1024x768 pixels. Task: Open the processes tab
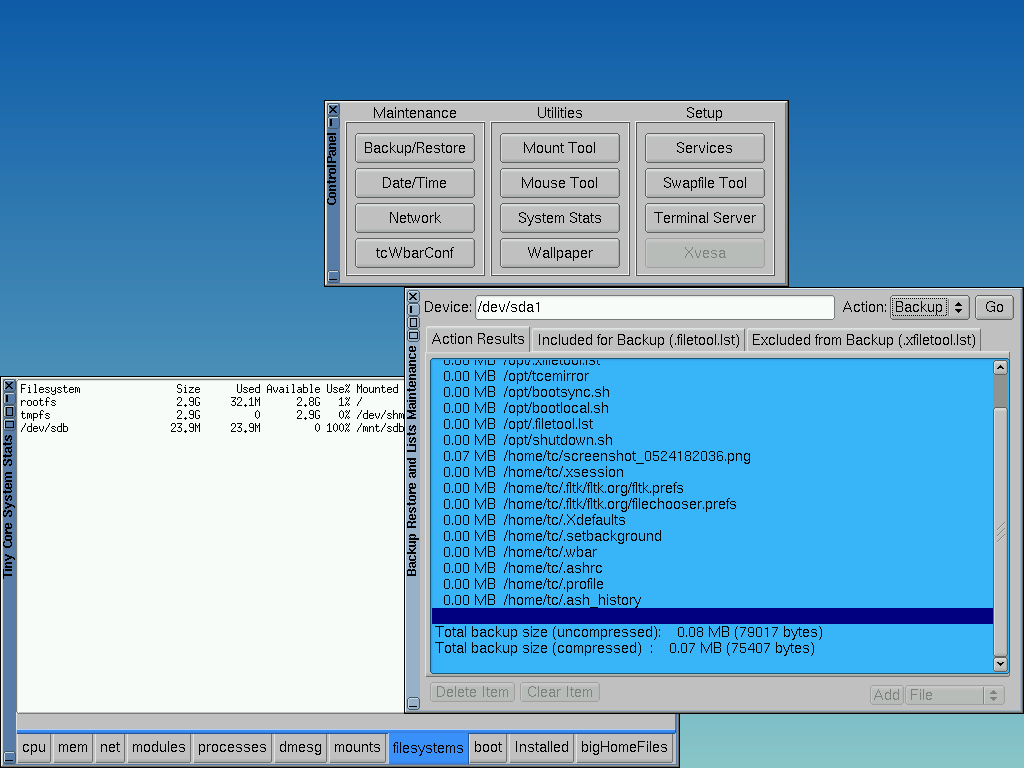coord(232,747)
